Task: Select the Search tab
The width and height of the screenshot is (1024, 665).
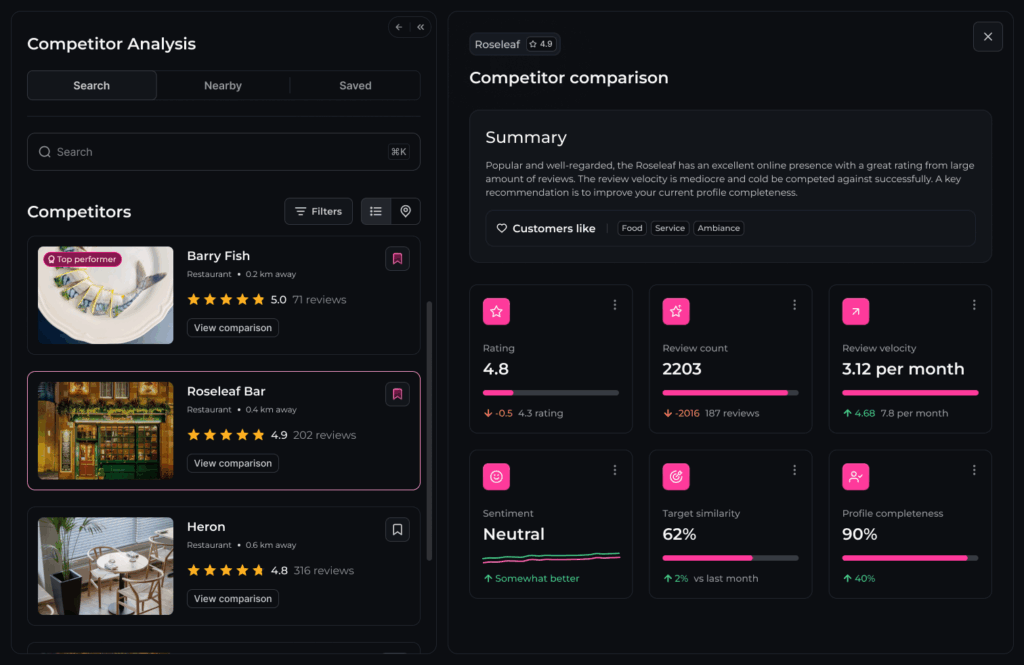Action: tap(91, 86)
